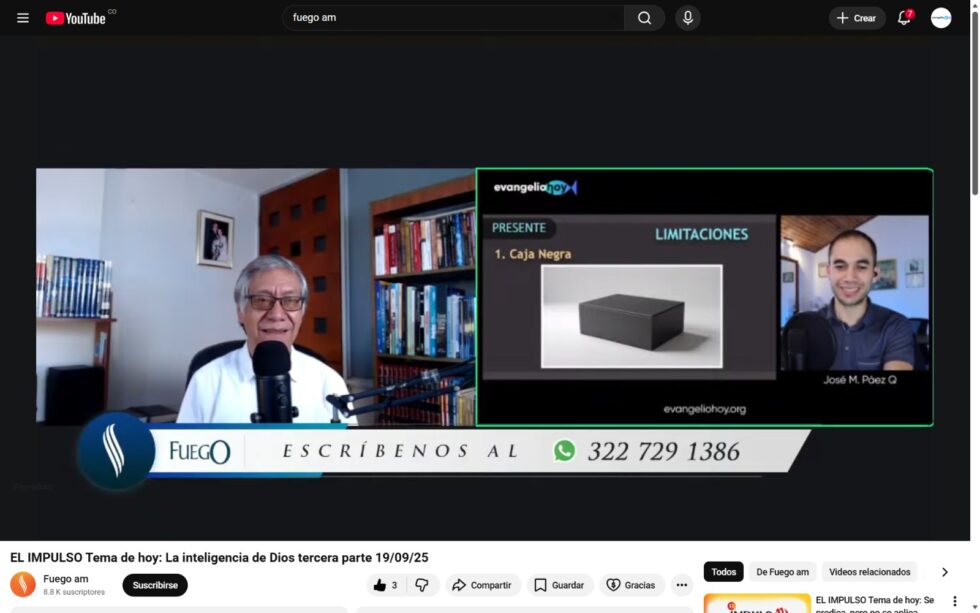Click the search field with 'fuego am'

coord(455,18)
